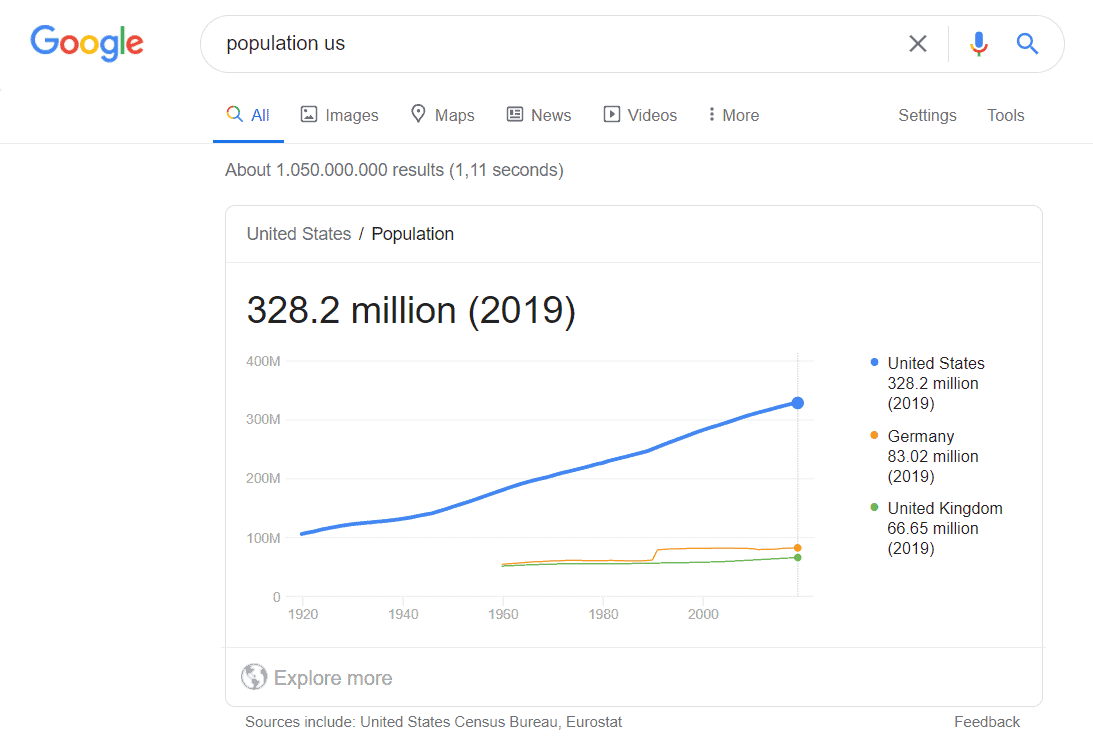The width and height of the screenshot is (1093, 744).
Task: Open Explore more
Action: 332,677
